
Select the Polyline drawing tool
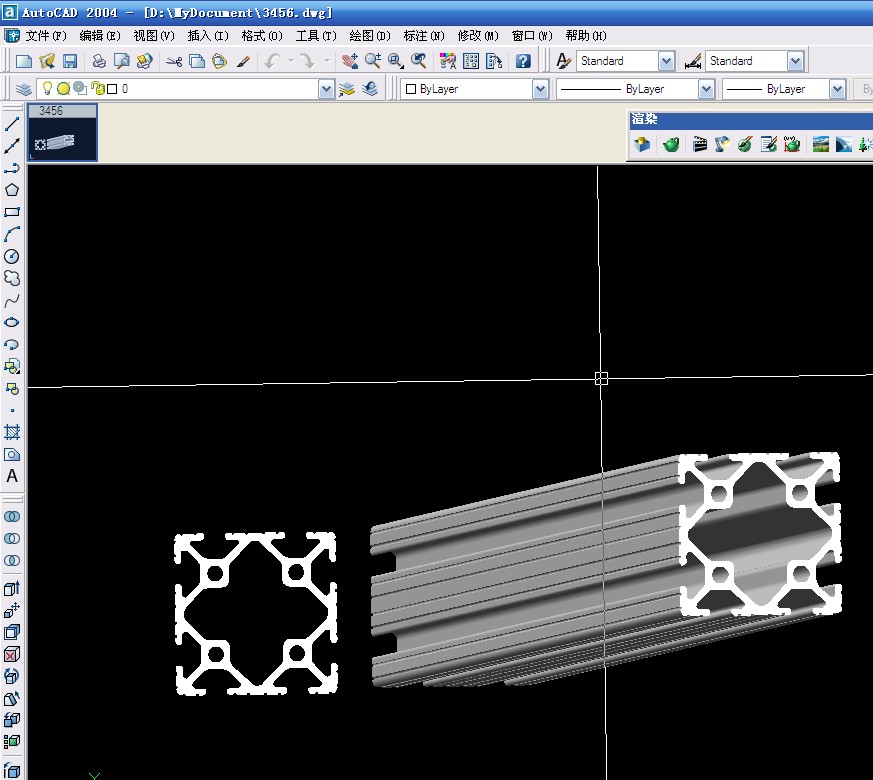point(12,168)
